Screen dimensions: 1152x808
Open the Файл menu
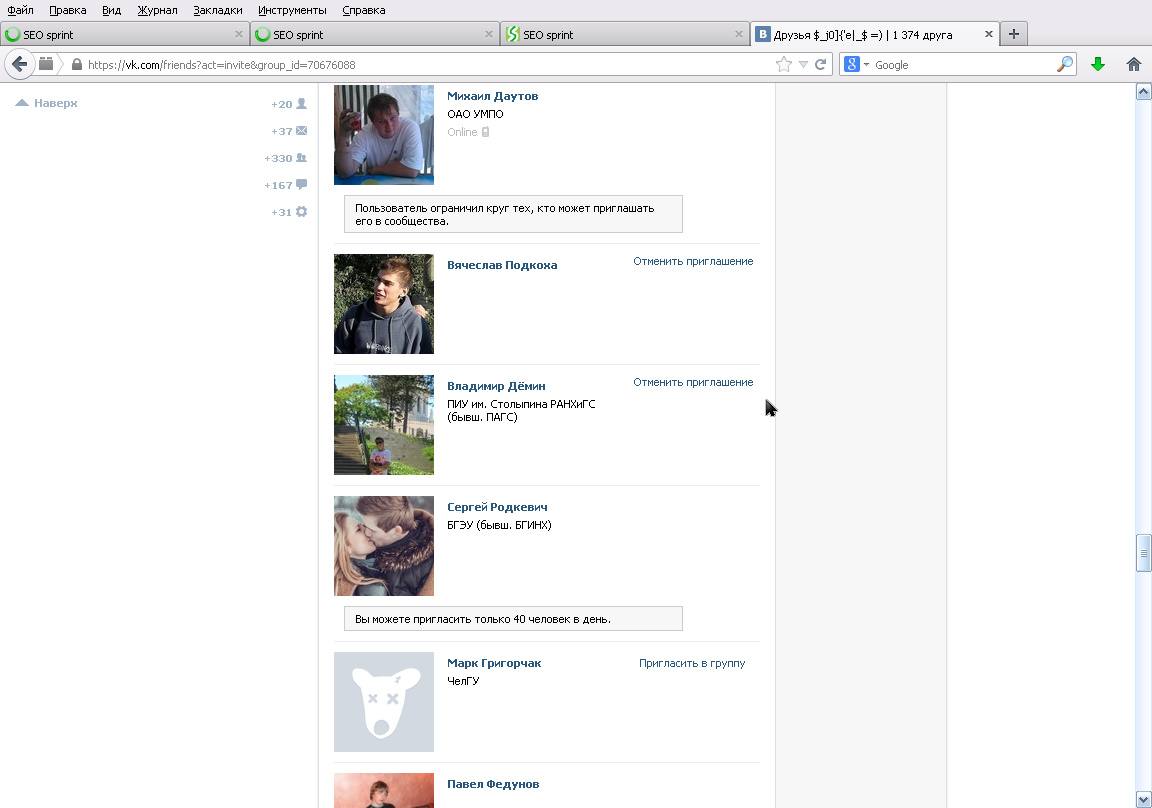[x=21, y=10]
